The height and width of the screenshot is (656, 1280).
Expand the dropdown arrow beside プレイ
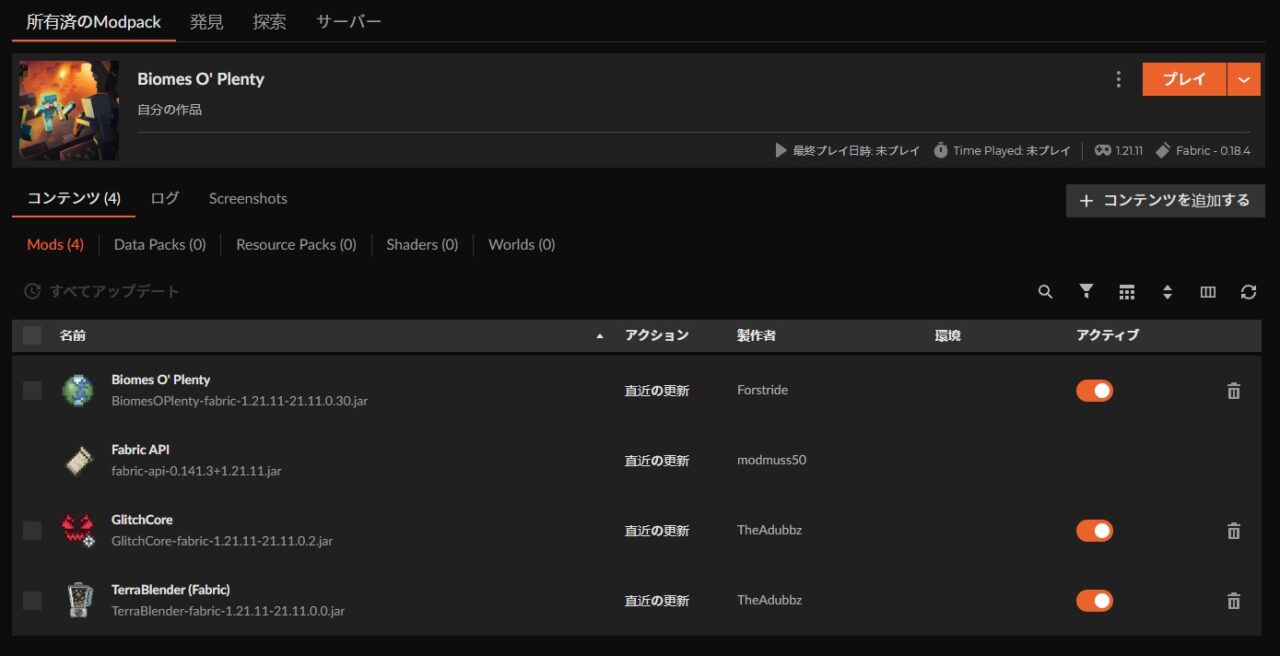1244,80
